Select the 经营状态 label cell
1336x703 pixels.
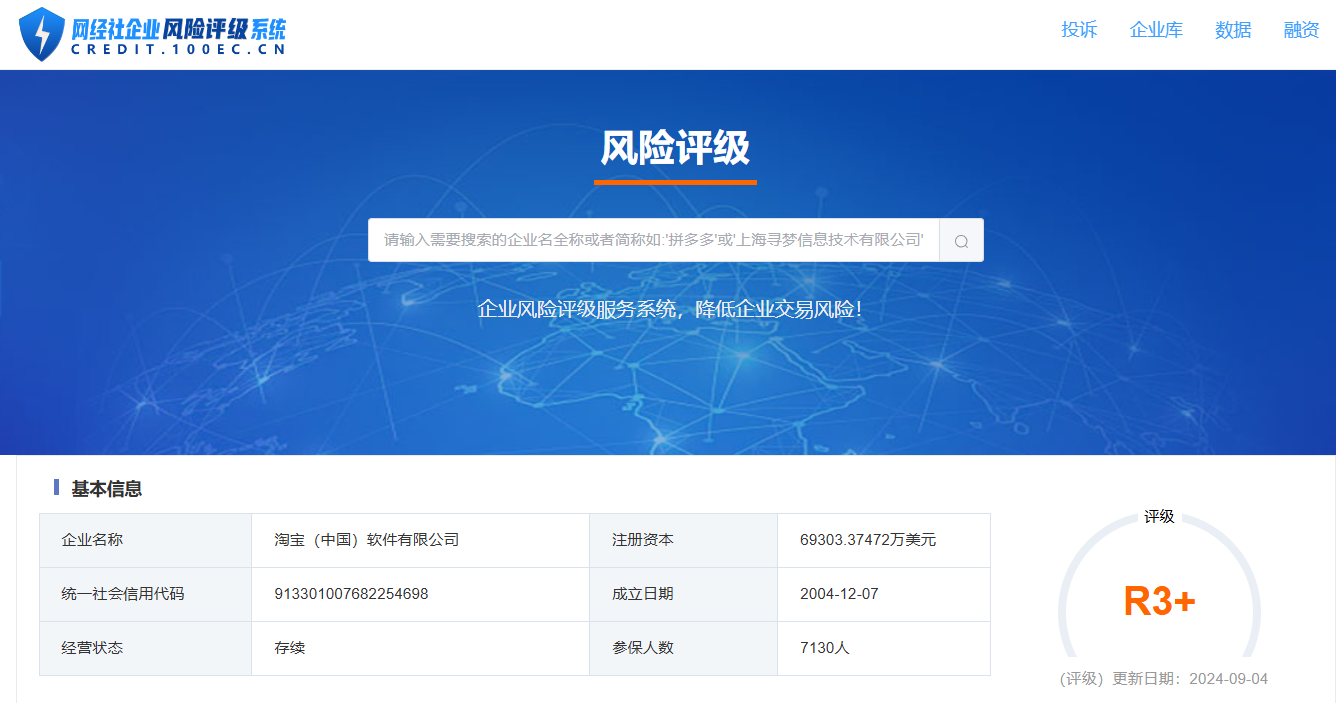145,648
